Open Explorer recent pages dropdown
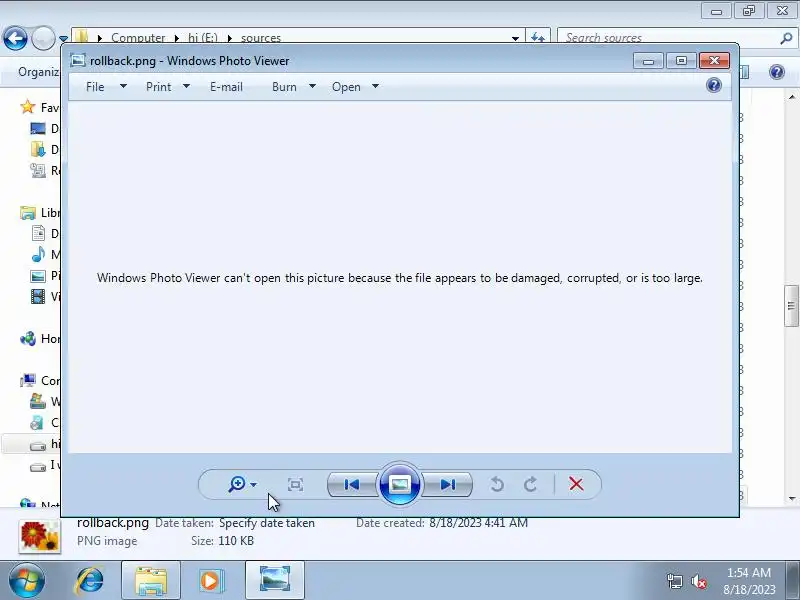Screen dimensions: 800x600 click(x=63, y=38)
